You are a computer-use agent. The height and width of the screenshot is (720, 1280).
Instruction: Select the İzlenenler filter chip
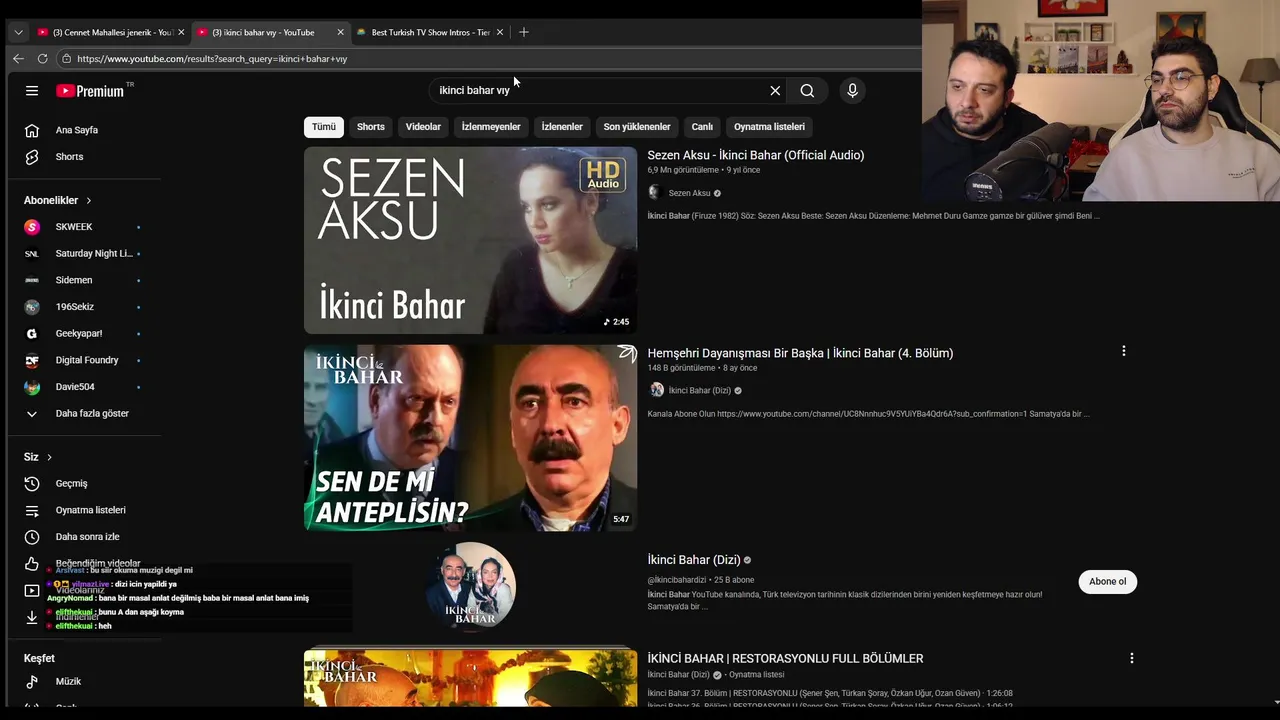[562, 127]
